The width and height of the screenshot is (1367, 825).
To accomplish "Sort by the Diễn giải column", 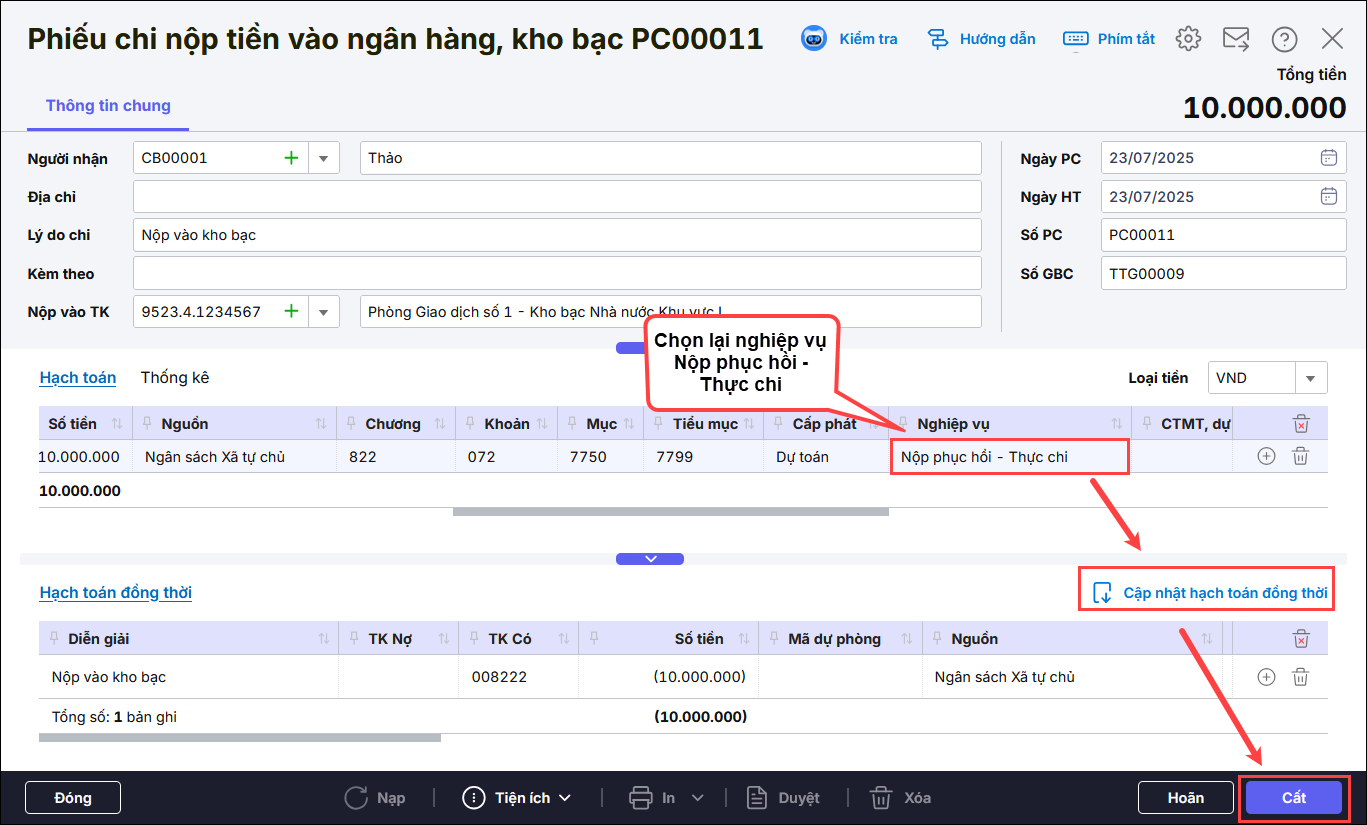I will coord(323,639).
